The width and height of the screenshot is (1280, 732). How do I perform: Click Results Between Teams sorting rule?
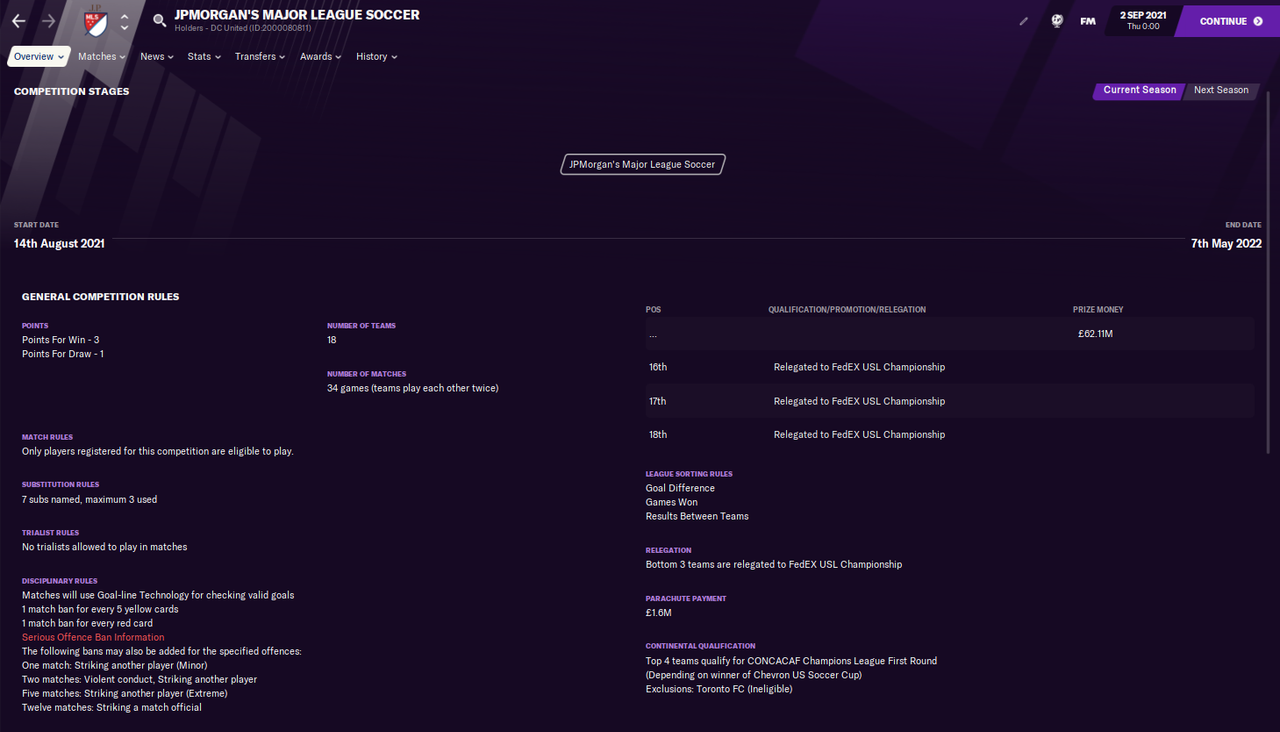click(697, 516)
